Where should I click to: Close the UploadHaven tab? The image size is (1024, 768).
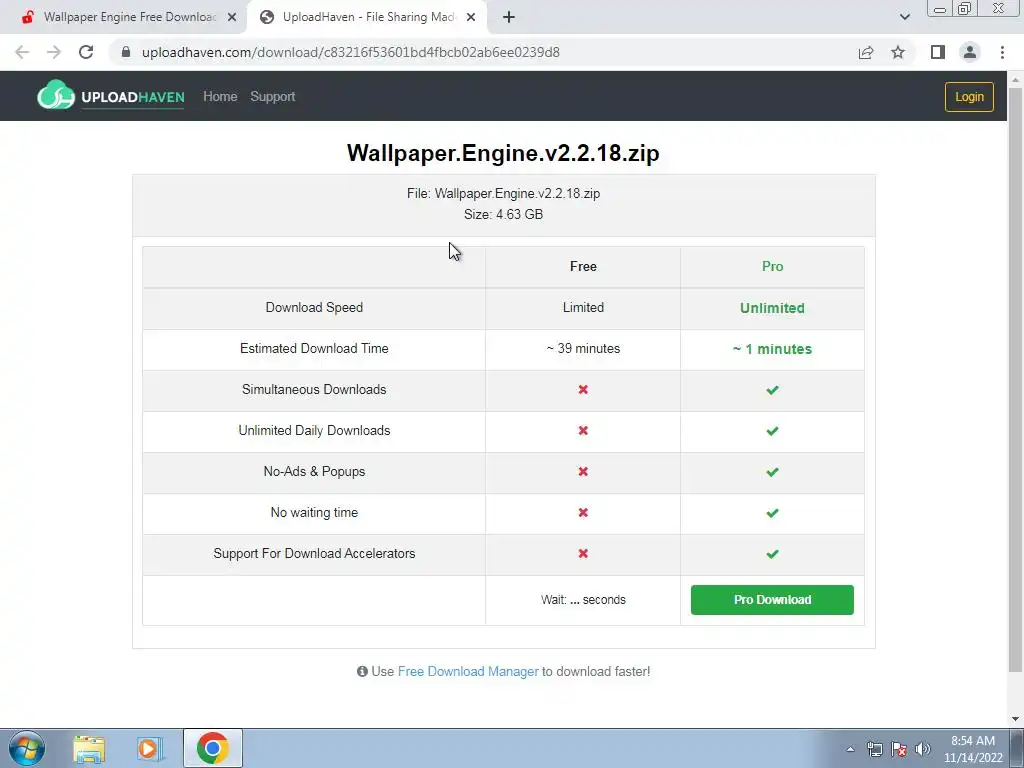click(471, 17)
